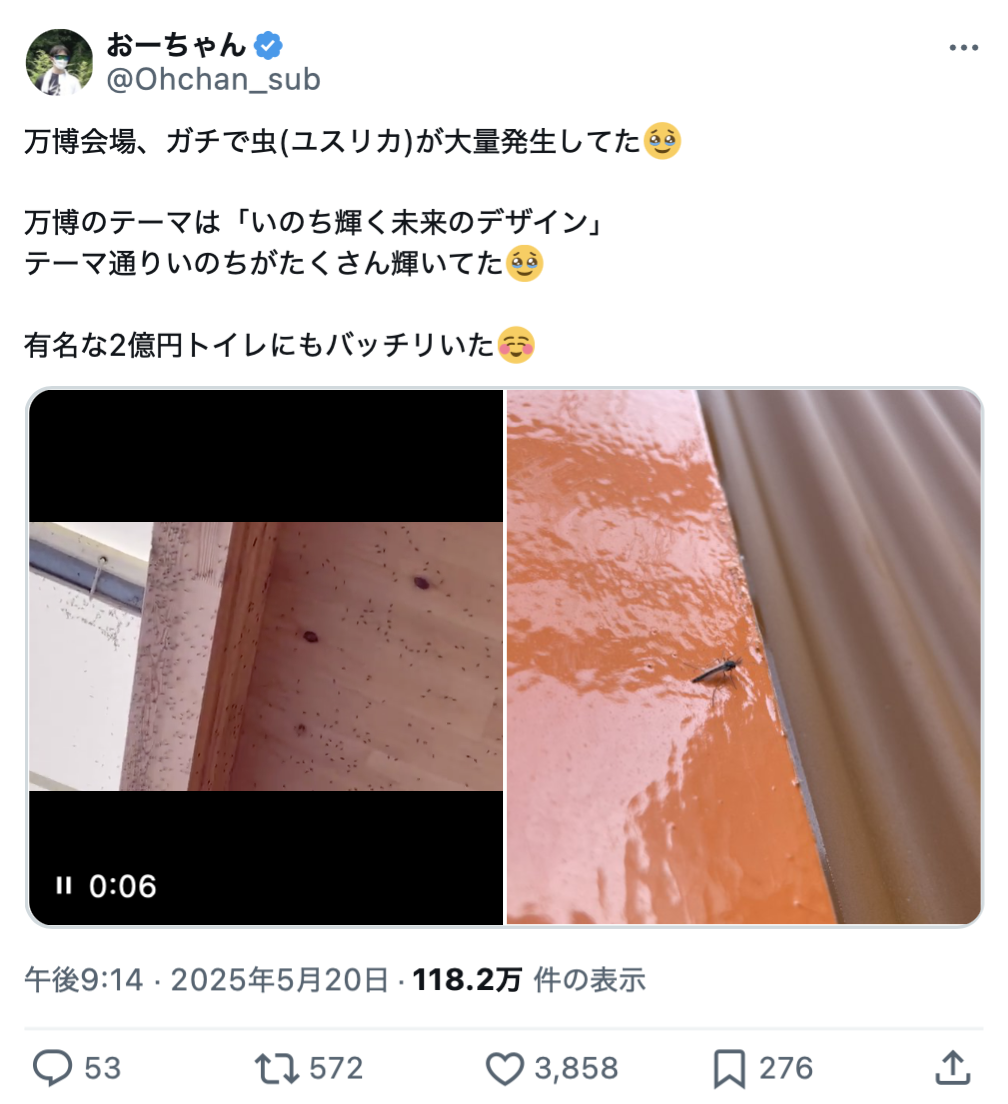The height and width of the screenshot is (1104, 1008).
Task: Click the 3,858 likes count
Action: click(x=576, y=1068)
